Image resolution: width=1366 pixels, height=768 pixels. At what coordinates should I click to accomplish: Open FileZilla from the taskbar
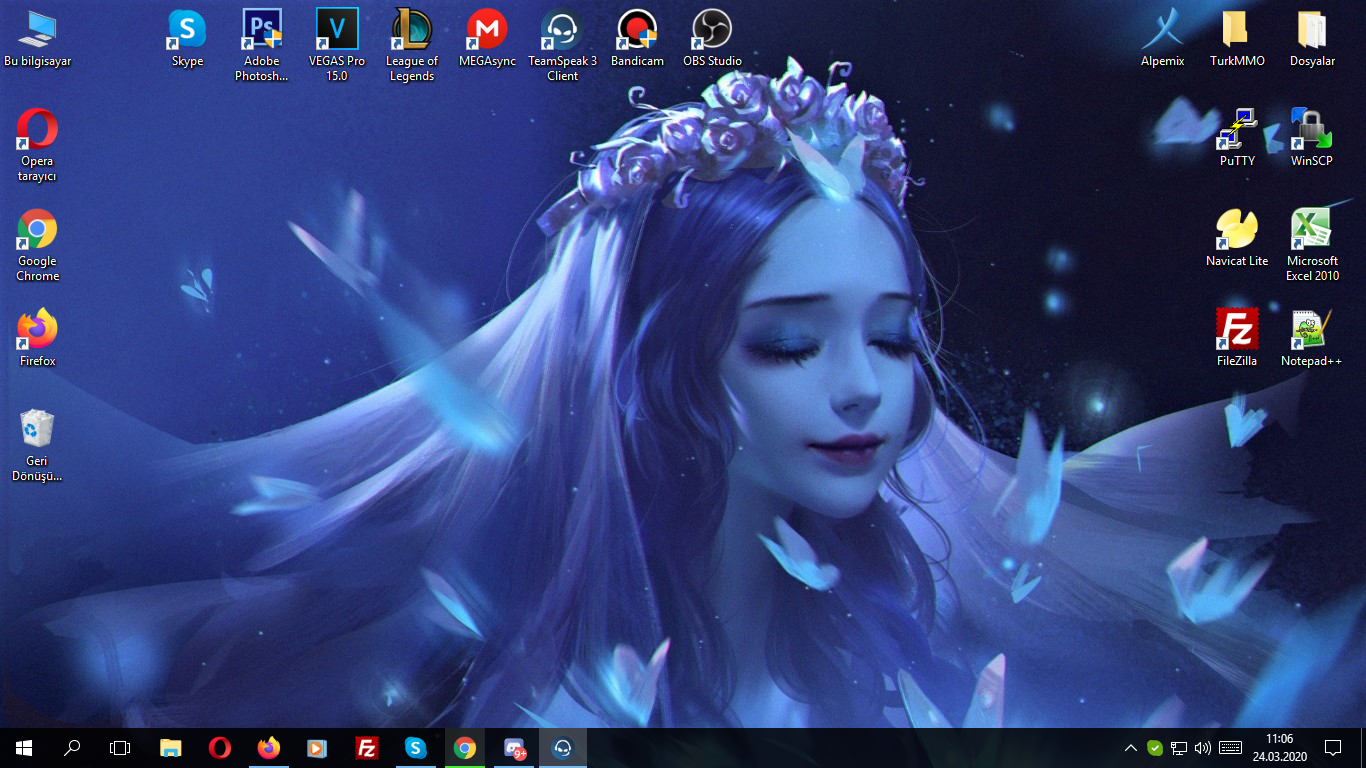coord(367,748)
